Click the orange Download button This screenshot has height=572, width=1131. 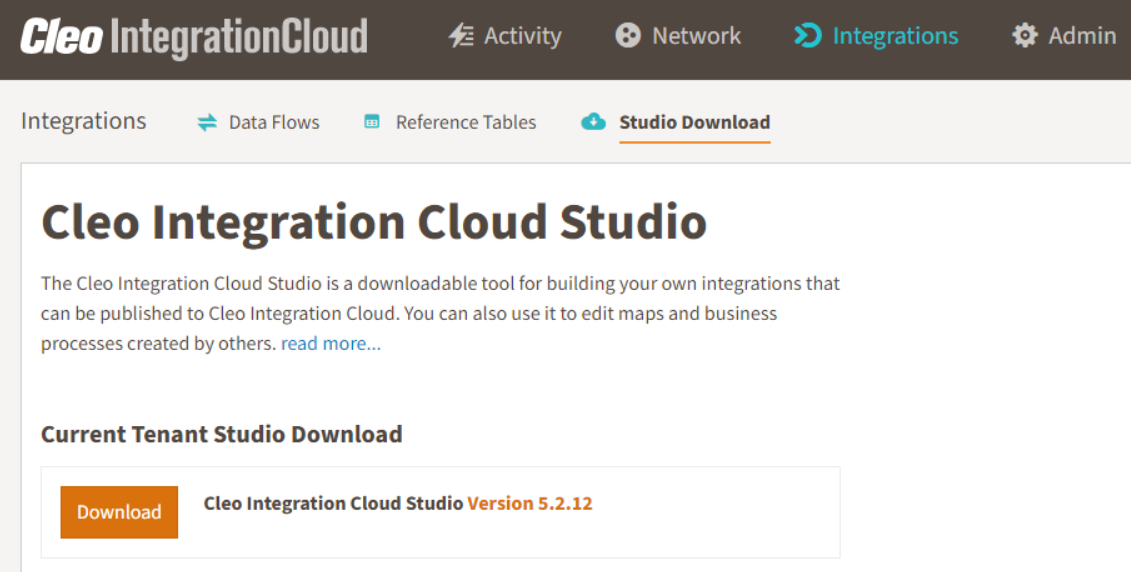(119, 512)
